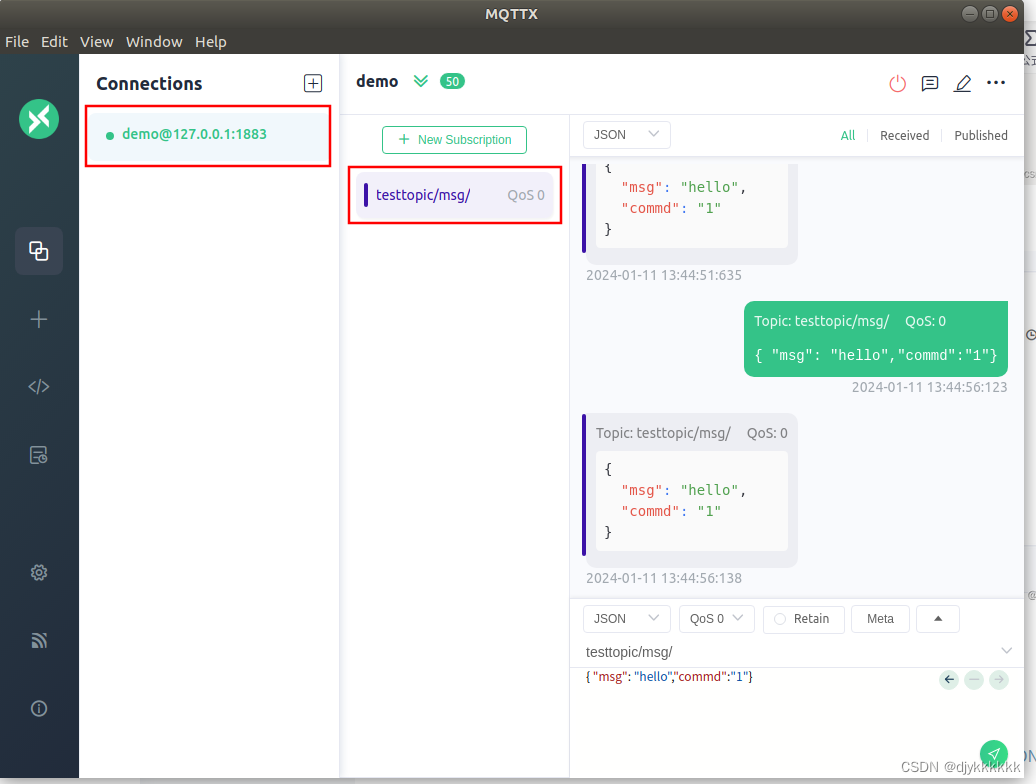Enable the Retain option
This screenshot has height=784, width=1036.
click(x=803, y=619)
